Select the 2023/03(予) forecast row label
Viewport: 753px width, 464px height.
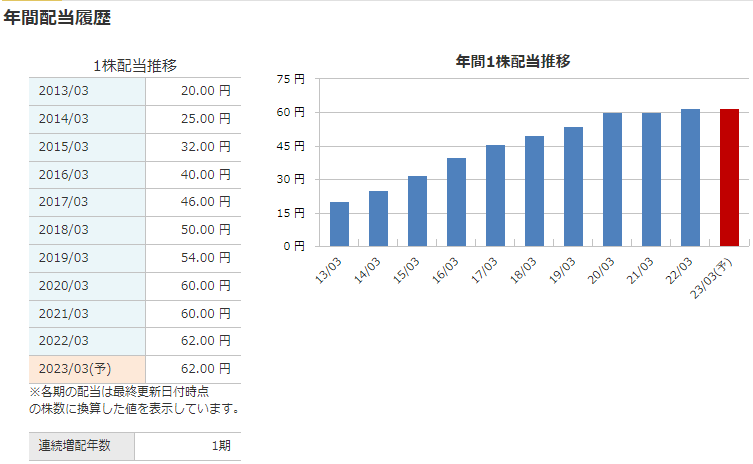pos(75,368)
